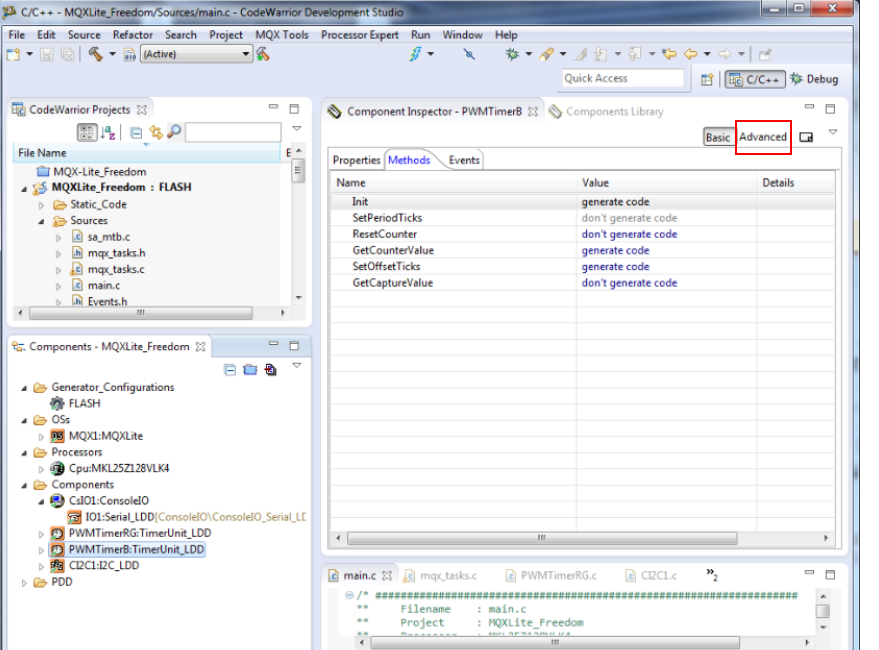Click the Projects panel filter text field

233,133
